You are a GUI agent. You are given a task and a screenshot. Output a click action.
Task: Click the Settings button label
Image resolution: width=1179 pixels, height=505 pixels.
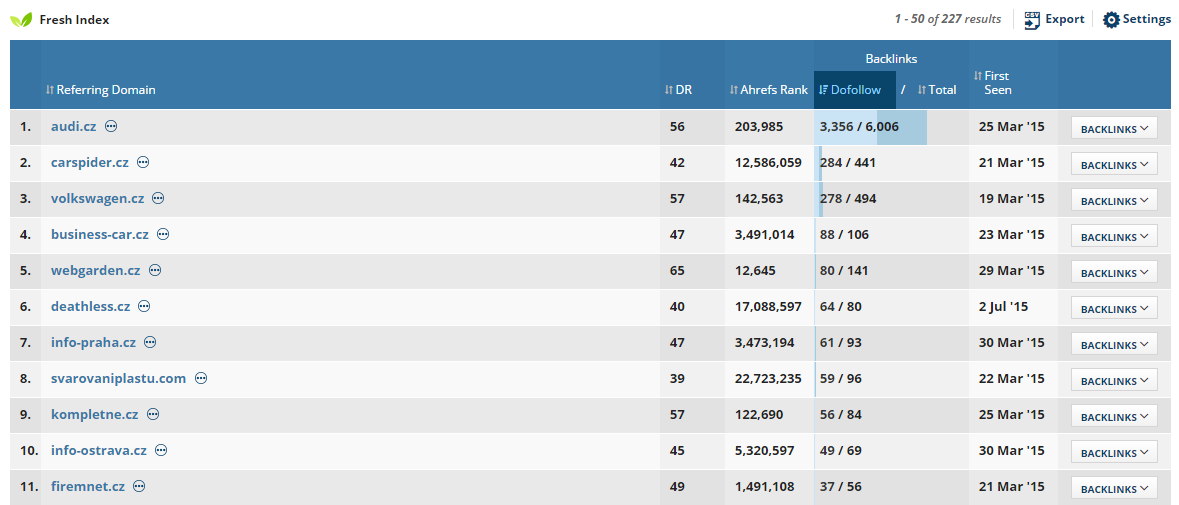click(1147, 20)
